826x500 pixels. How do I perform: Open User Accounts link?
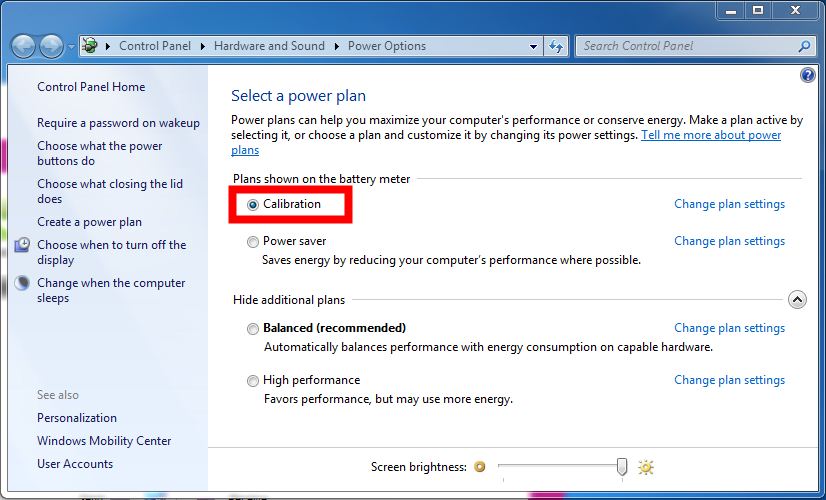point(75,464)
